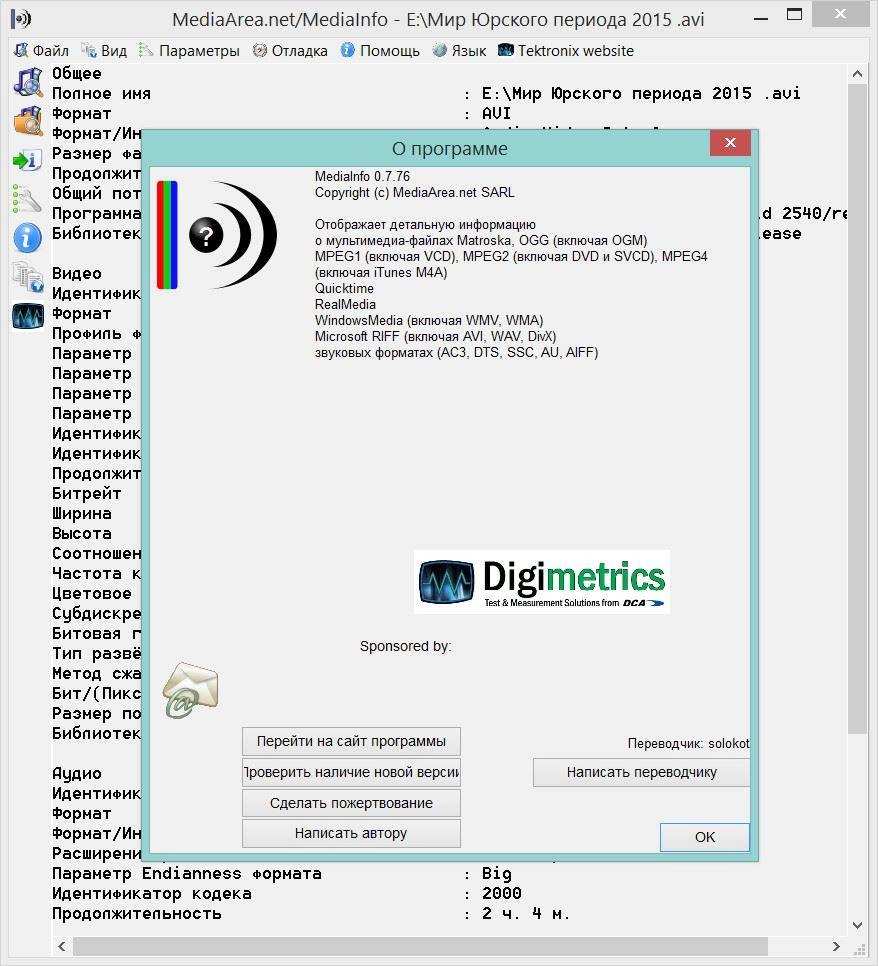Click the open folder icon in left sidebar

[x=28, y=121]
